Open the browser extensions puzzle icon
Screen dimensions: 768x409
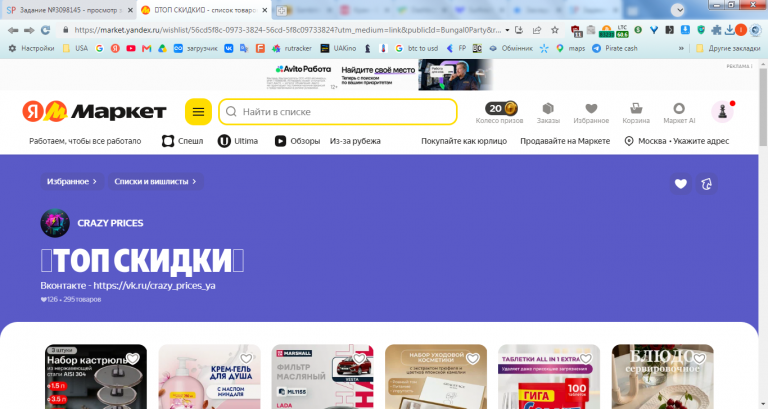(x=716, y=30)
